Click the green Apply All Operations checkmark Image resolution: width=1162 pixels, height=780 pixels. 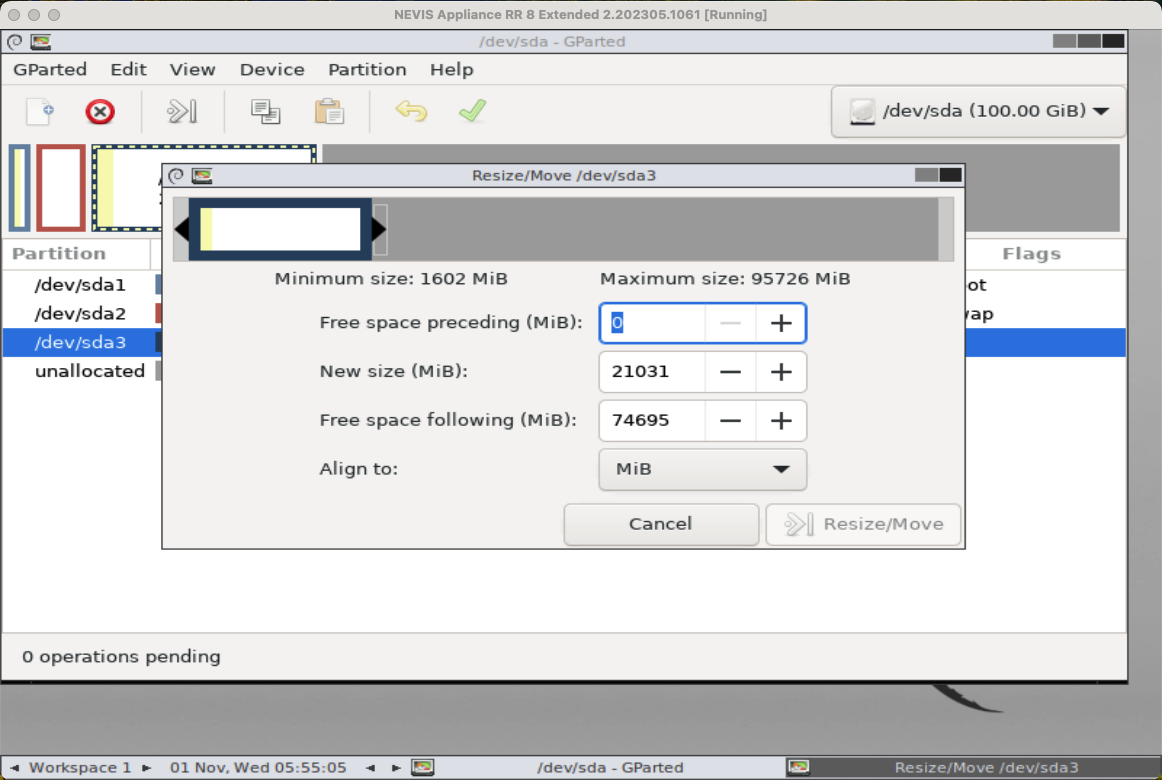point(472,111)
